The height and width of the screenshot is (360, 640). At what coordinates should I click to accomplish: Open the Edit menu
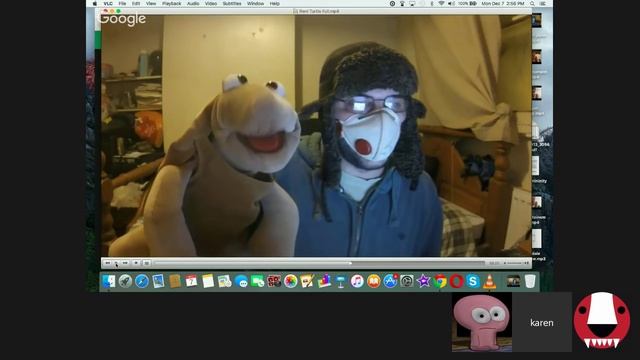pos(136,3)
